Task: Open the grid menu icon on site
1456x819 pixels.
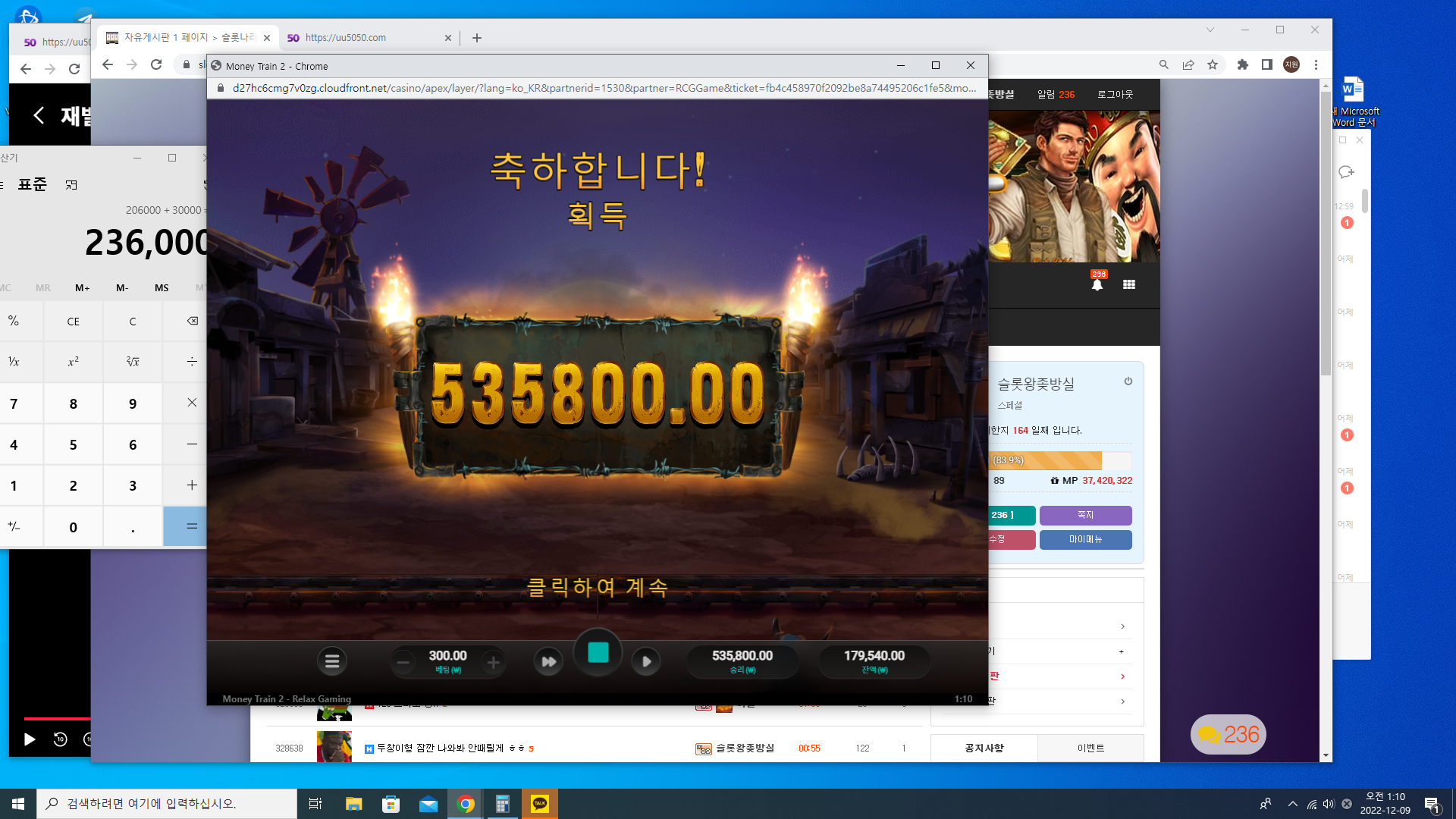Action: (x=1129, y=284)
